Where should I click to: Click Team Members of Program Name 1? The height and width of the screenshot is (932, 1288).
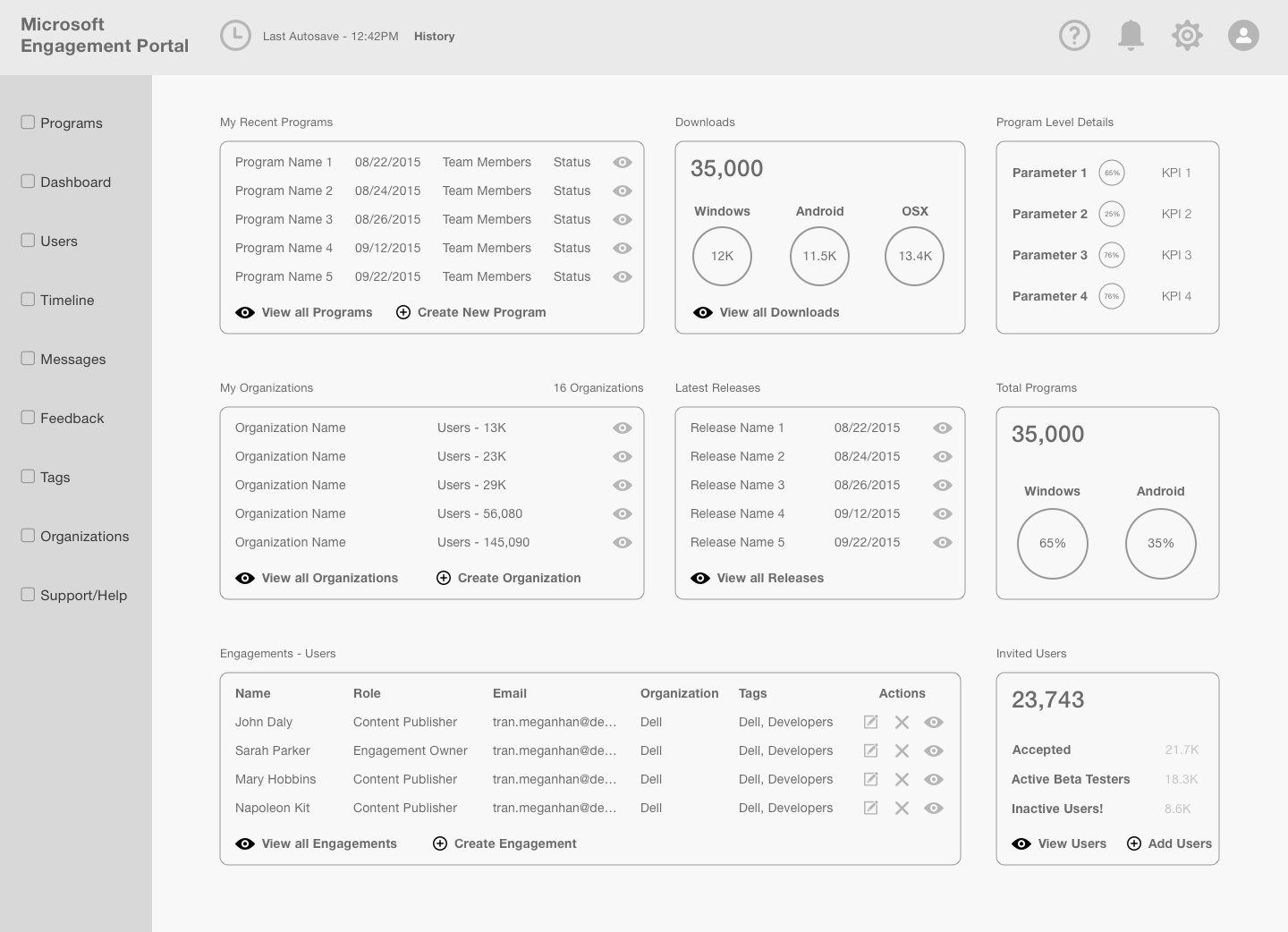487,162
